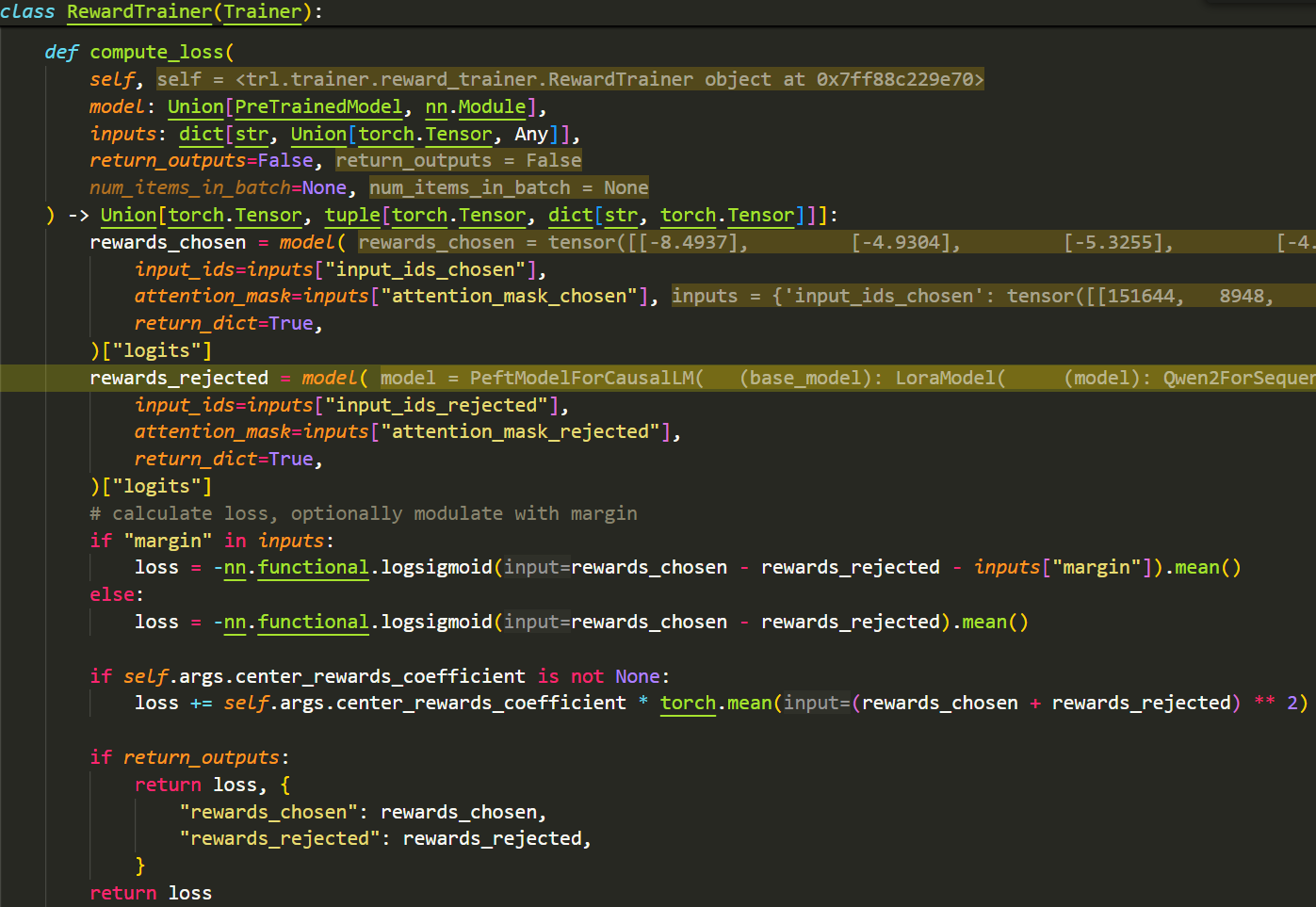
Task: Click the else keyword
Action: coord(112,594)
